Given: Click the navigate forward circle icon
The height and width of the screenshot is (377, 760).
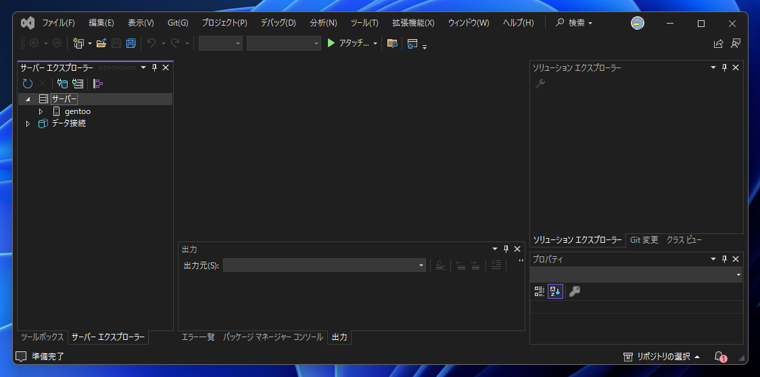Looking at the screenshot, I should click(x=57, y=43).
